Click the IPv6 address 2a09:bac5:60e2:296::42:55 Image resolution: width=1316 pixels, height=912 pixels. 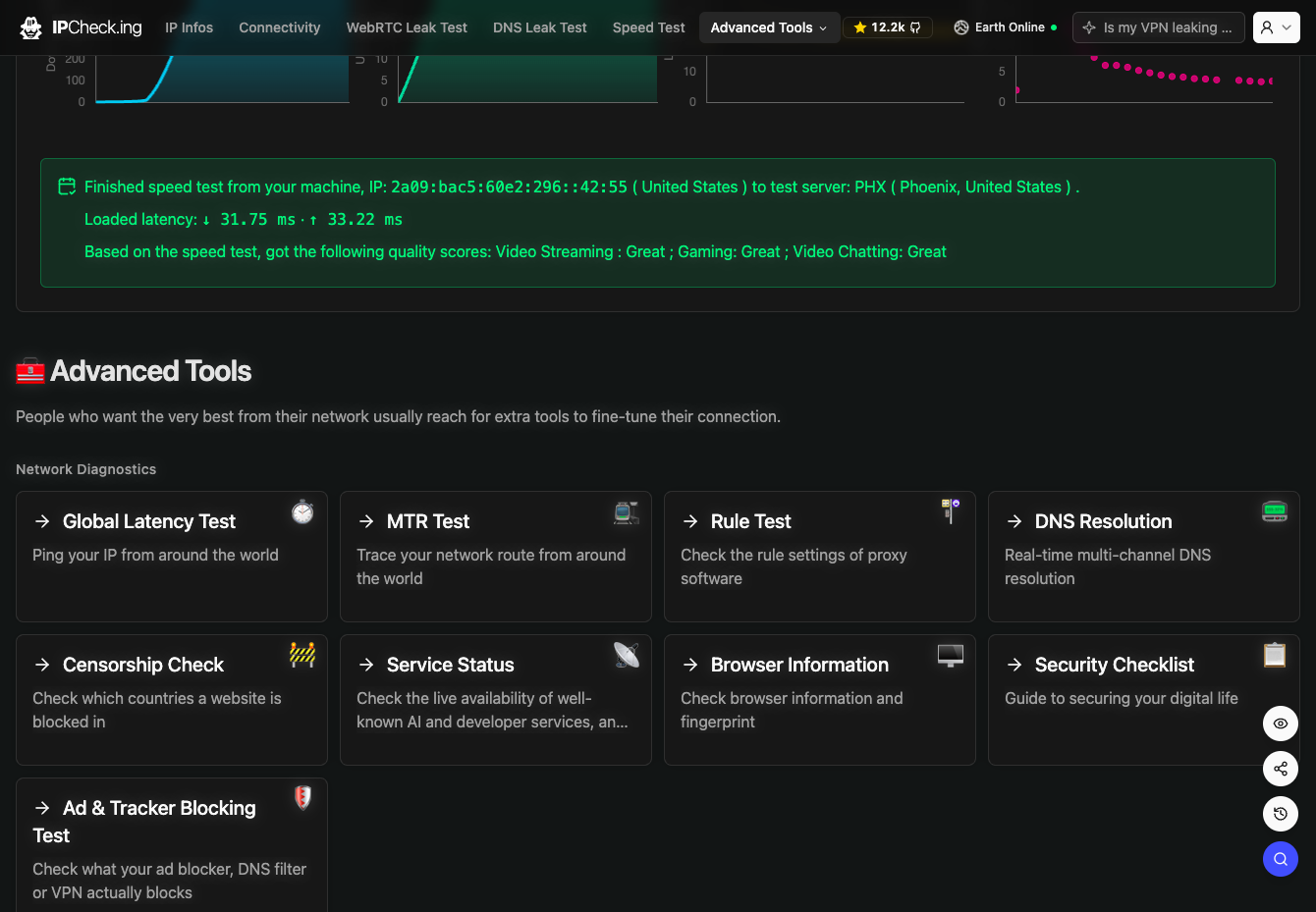point(509,187)
